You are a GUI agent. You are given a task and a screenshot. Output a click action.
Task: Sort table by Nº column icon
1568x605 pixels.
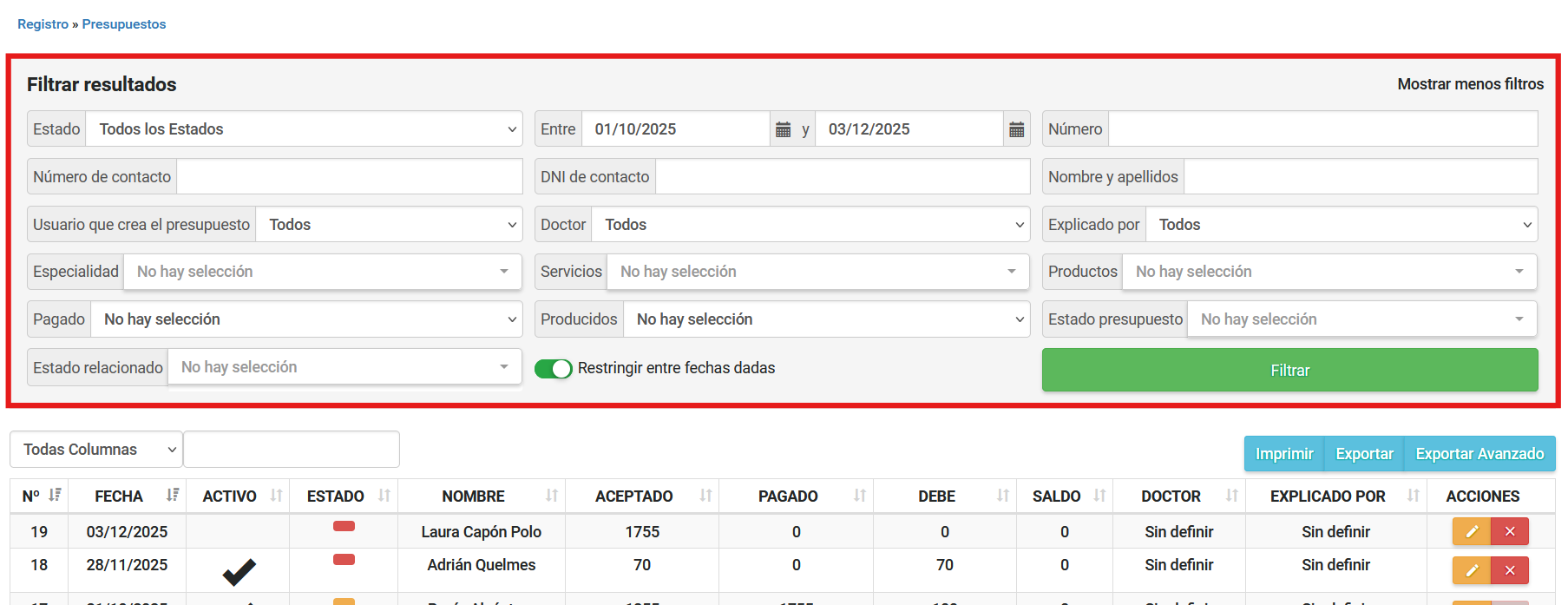[55, 496]
